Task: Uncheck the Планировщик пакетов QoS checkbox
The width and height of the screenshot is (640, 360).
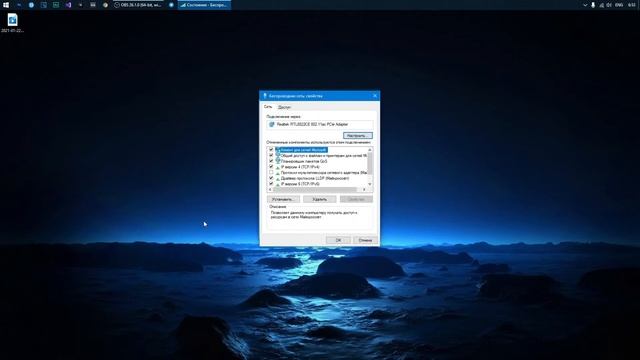Action: 271,161
